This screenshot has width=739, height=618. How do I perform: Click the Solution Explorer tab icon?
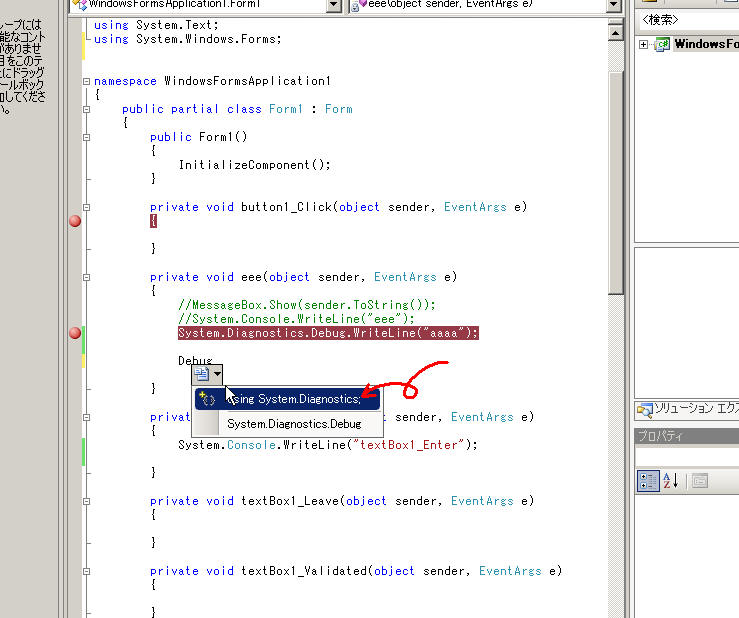[x=644, y=408]
